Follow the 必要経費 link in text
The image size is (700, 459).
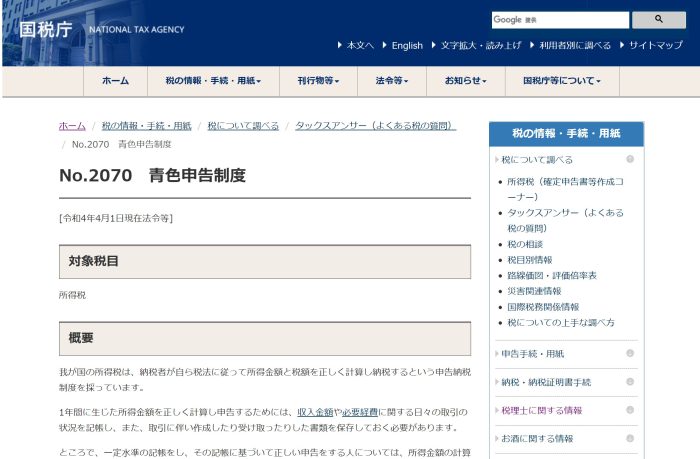pos(360,412)
